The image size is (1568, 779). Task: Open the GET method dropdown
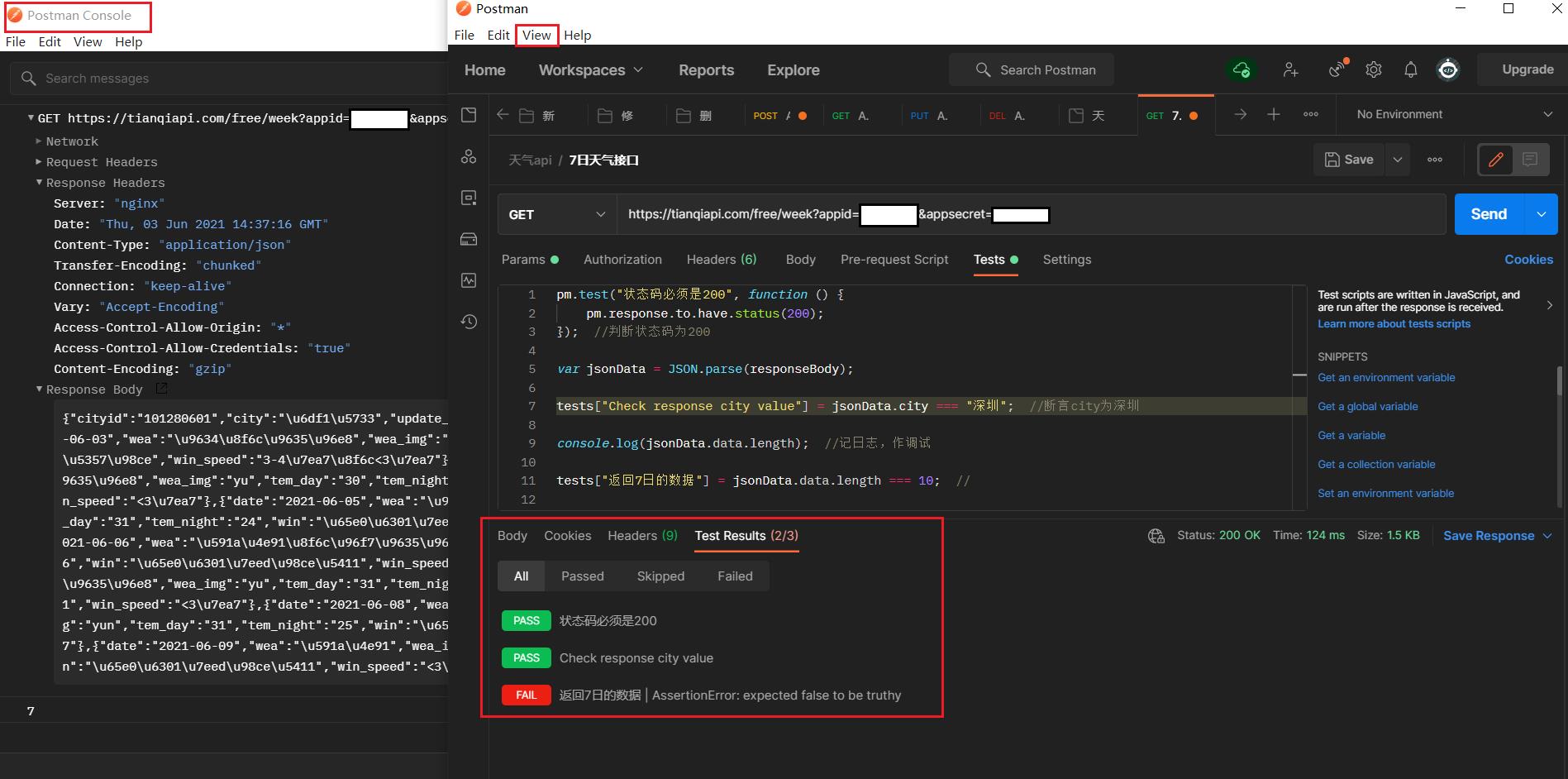point(557,214)
